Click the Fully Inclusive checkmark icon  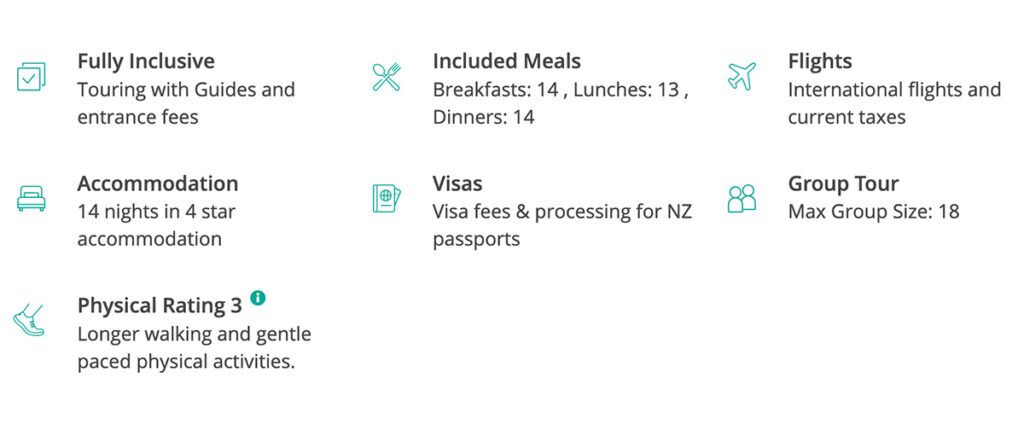click(31, 76)
